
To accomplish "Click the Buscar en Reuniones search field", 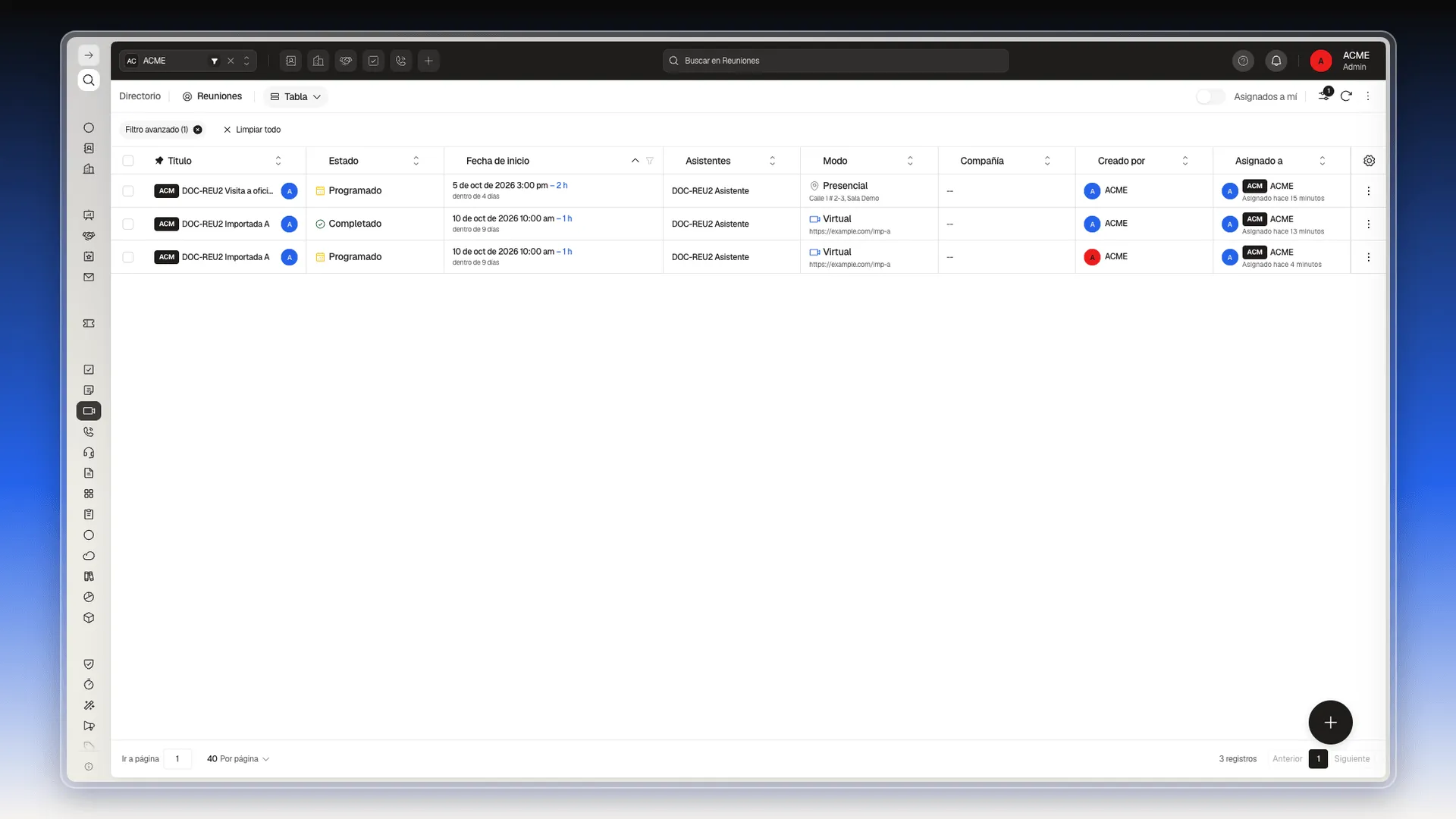I will (835, 61).
